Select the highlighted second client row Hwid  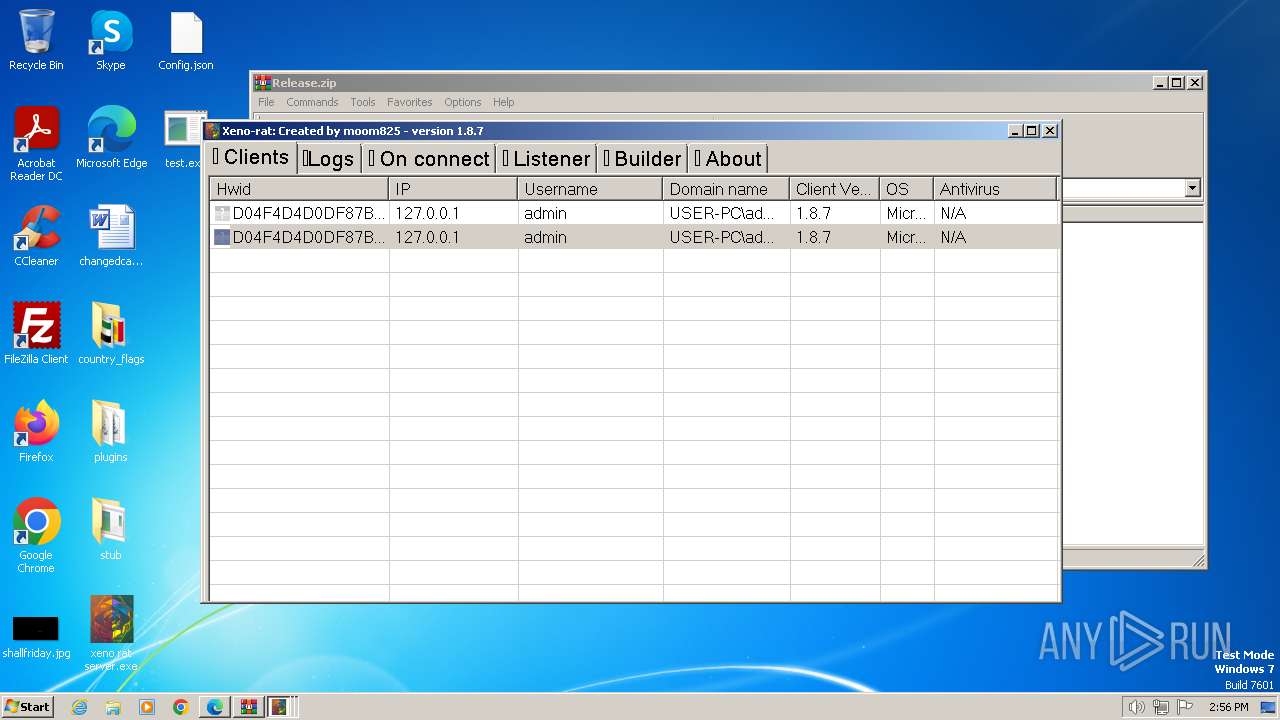[x=300, y=237]
